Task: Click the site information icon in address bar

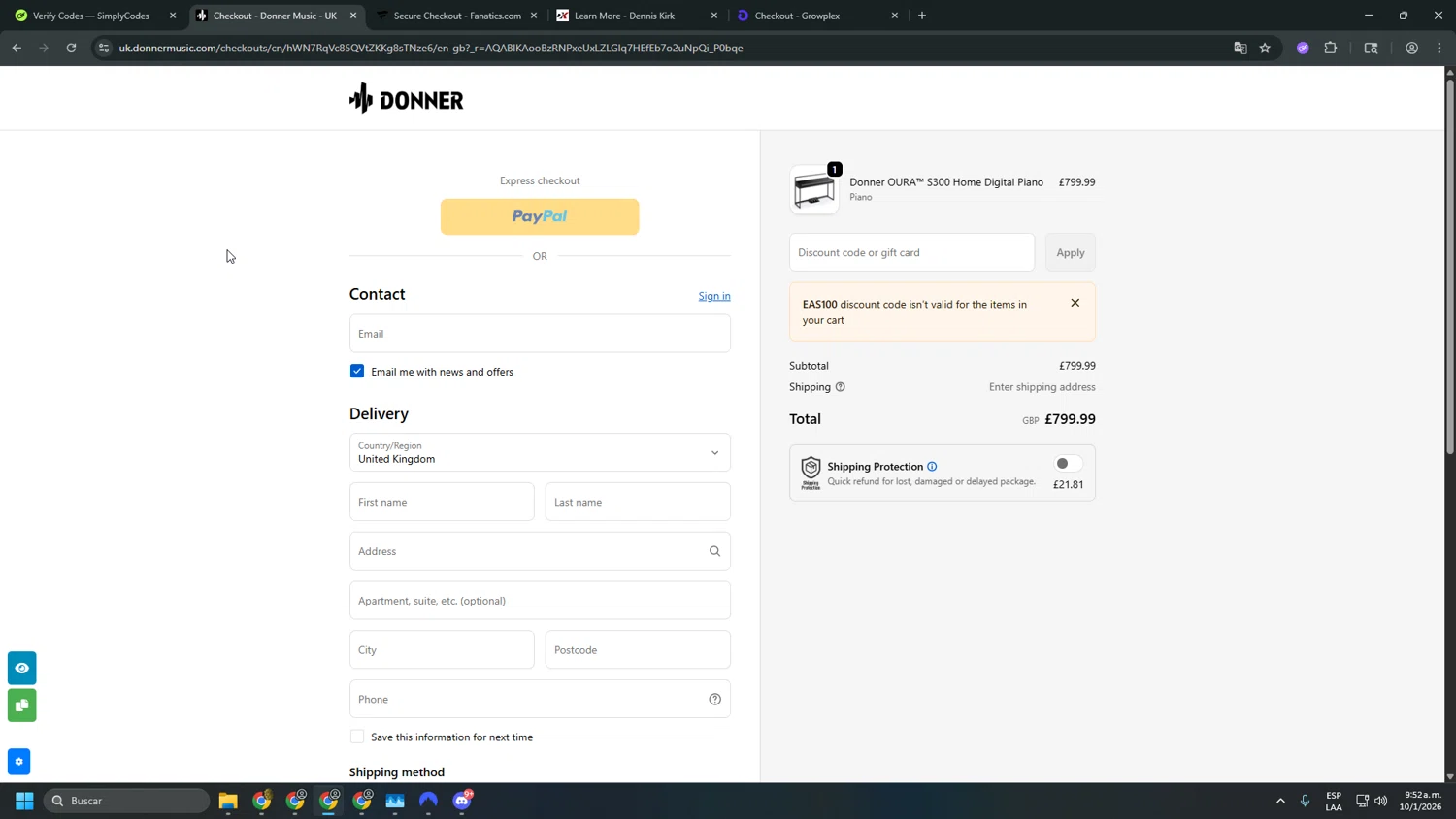Action: [x=104, y=48]
